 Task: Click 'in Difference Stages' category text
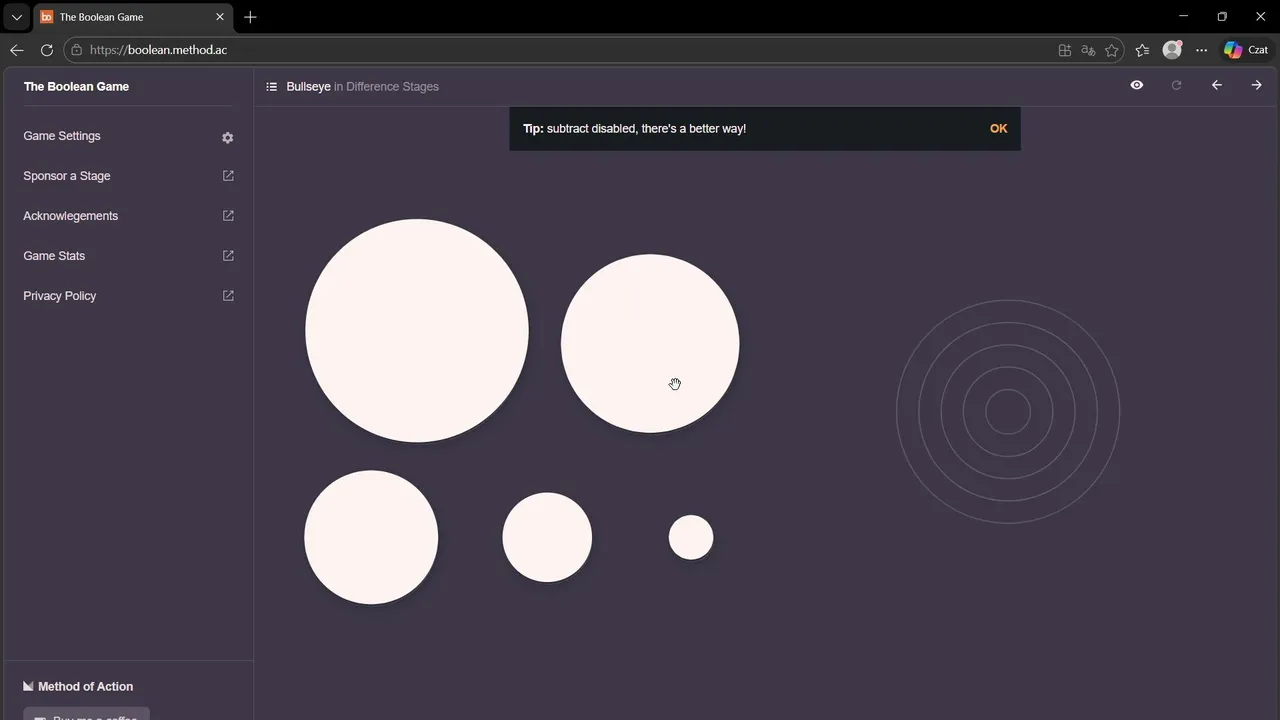coord(386,87)
